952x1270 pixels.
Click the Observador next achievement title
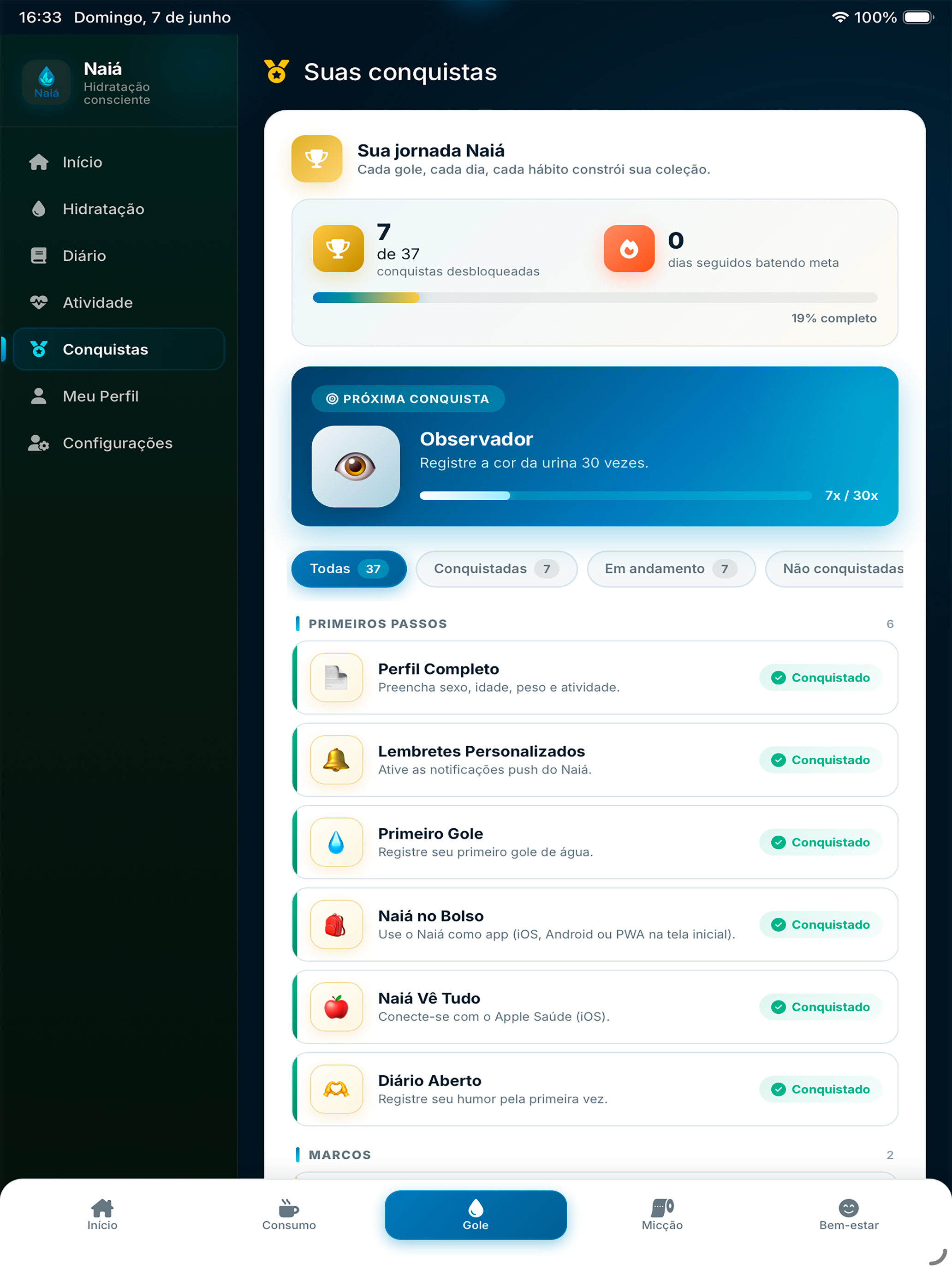pyautogui.click(x=476, y=439)
